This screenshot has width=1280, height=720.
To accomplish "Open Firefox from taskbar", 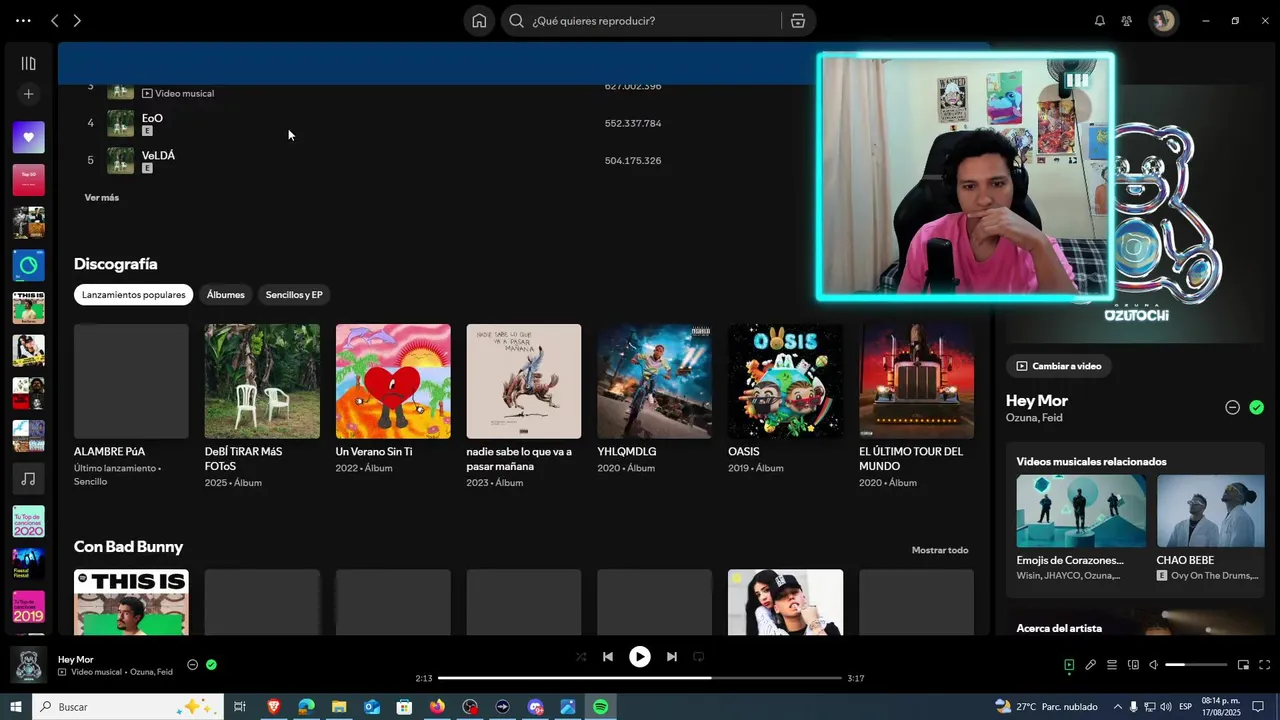I will coord(437,707).
